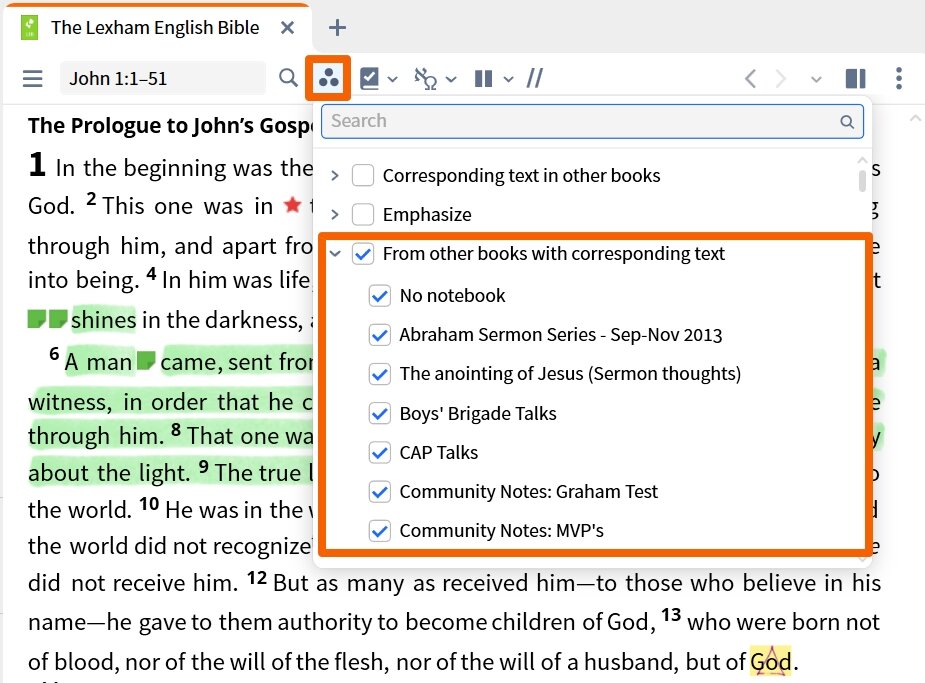Screen dimensions: 925x683
Task: Click the search icon inside filter search box
Action: pos(847,122)
